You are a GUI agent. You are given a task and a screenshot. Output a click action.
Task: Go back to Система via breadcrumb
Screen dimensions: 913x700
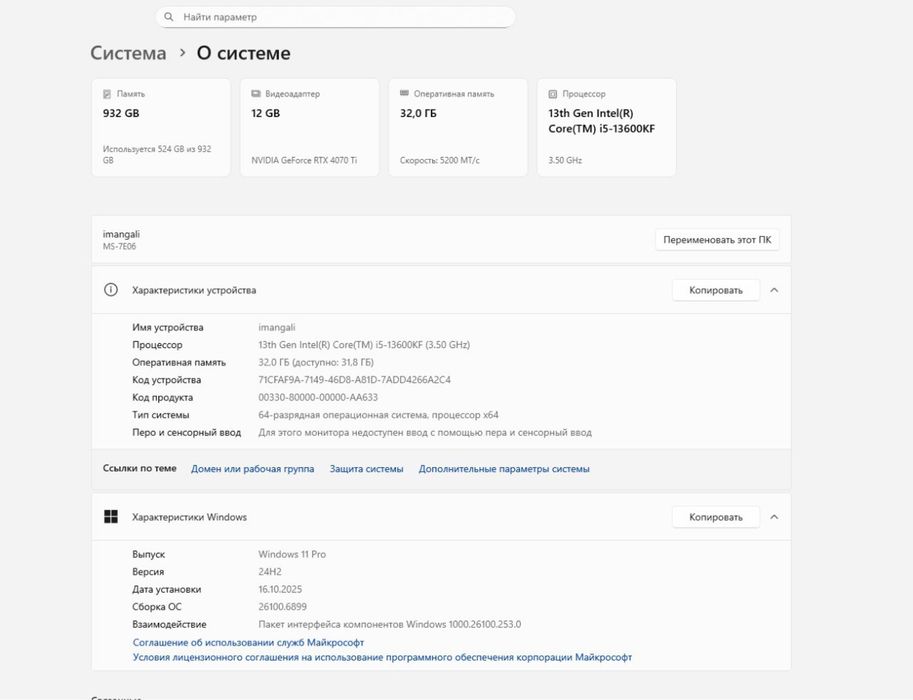pos(128,53)
